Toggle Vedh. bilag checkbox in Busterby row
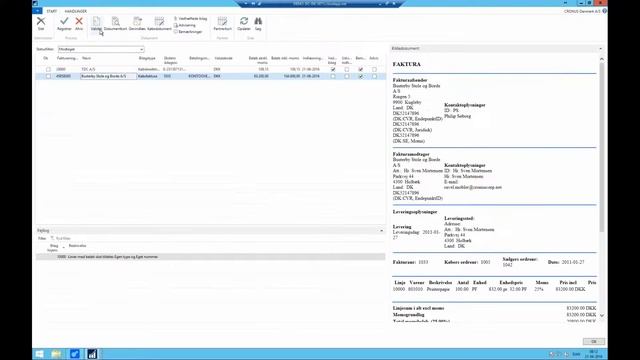 click(333, 76)
